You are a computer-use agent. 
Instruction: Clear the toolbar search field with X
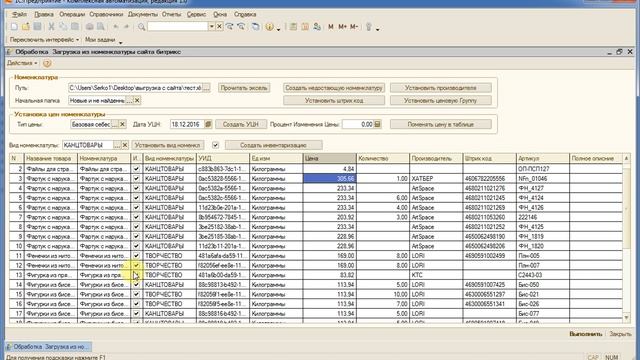219,27
